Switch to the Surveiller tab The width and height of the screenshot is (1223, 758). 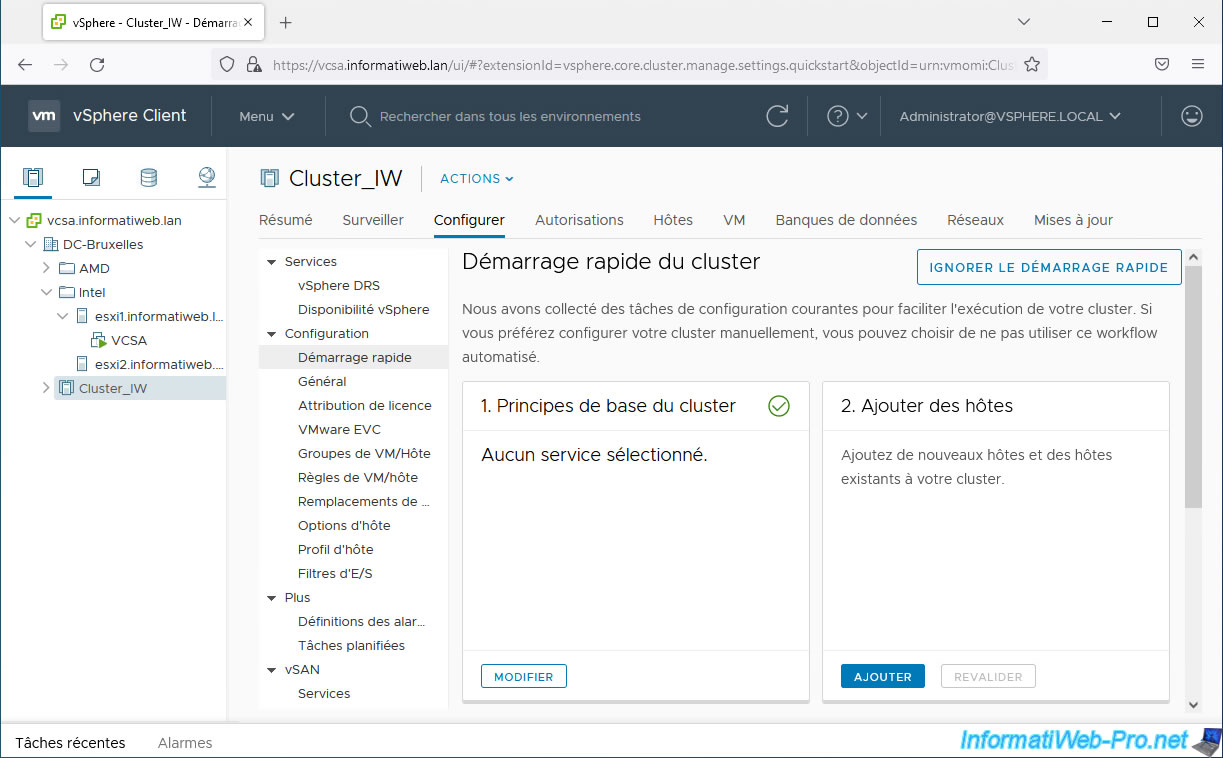(x=373, y=220)
